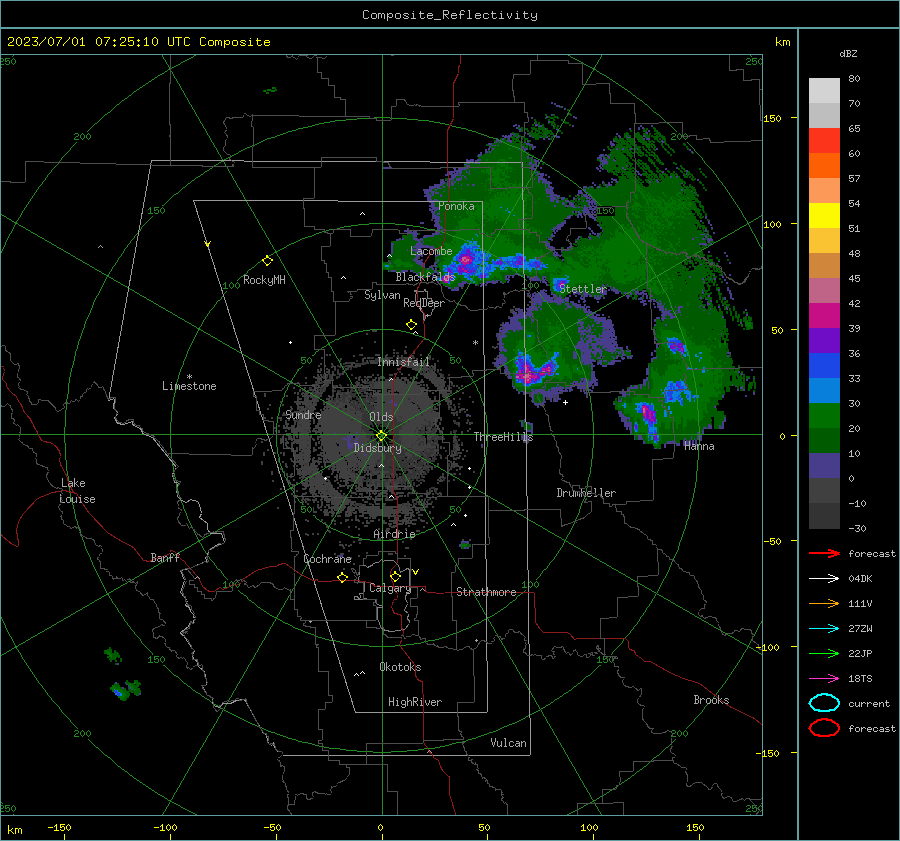Click the Limestone location label
900x841 pixels.
[189, 386]
